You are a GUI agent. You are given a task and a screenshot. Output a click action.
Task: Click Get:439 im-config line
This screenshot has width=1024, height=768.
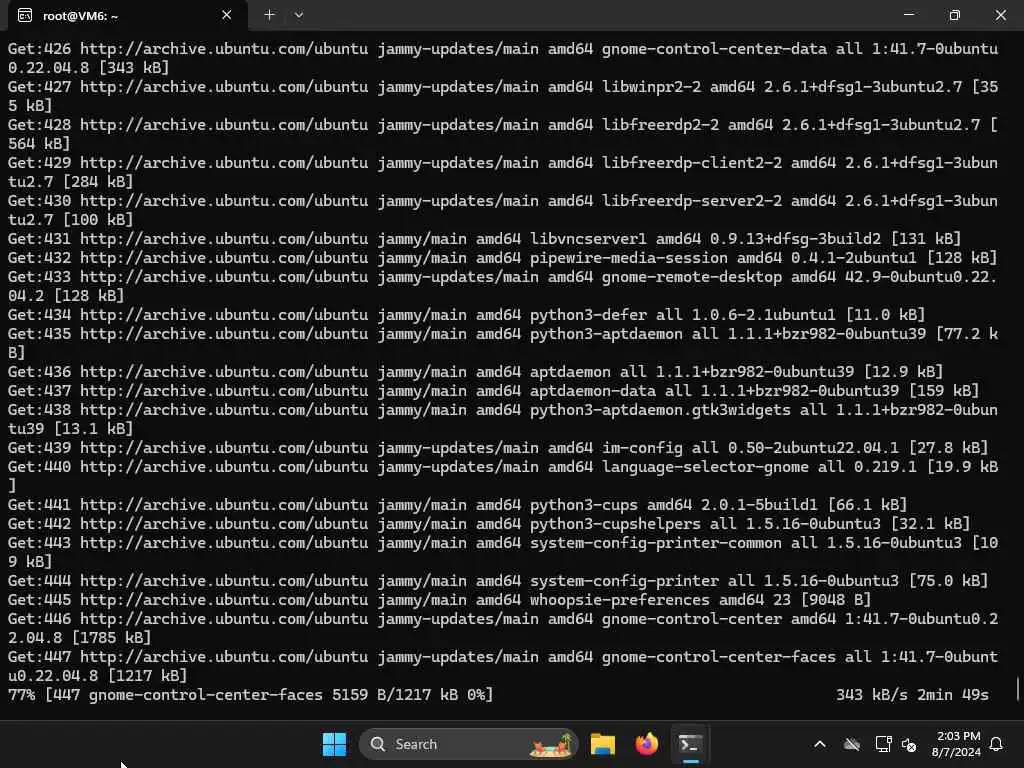point(498,447)
